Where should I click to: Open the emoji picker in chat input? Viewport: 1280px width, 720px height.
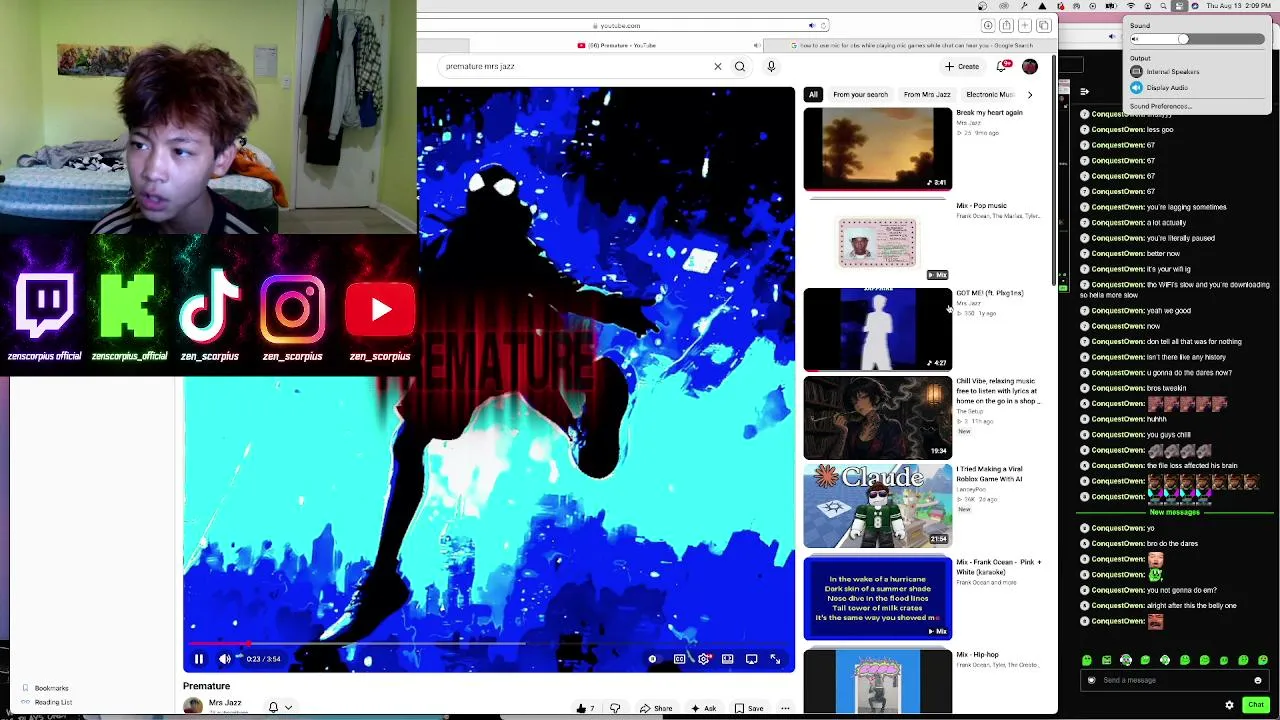click(x=1258, y=680)
